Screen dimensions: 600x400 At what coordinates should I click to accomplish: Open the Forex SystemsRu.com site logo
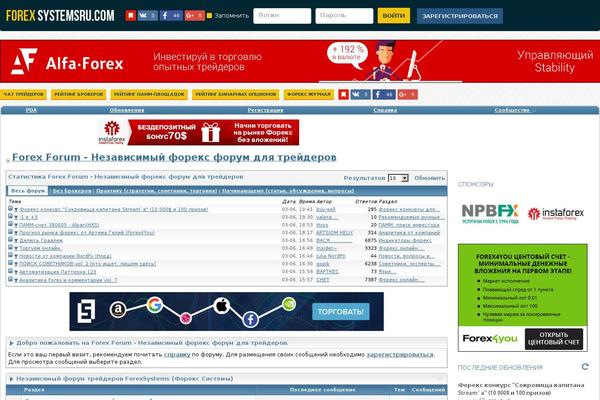coord(60,16)
